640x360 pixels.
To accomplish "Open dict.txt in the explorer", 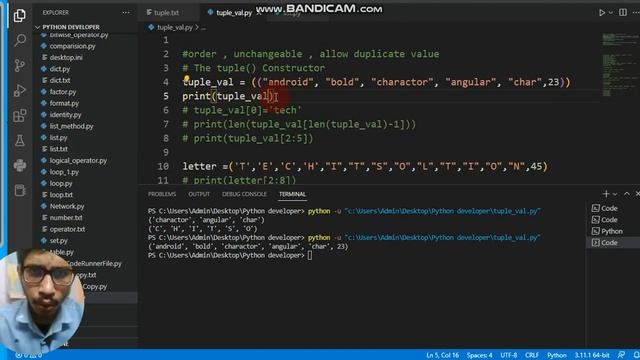I will click(60, 80).
